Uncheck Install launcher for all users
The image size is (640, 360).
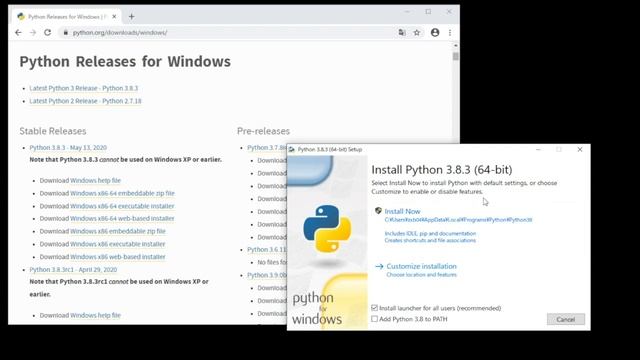374,308
